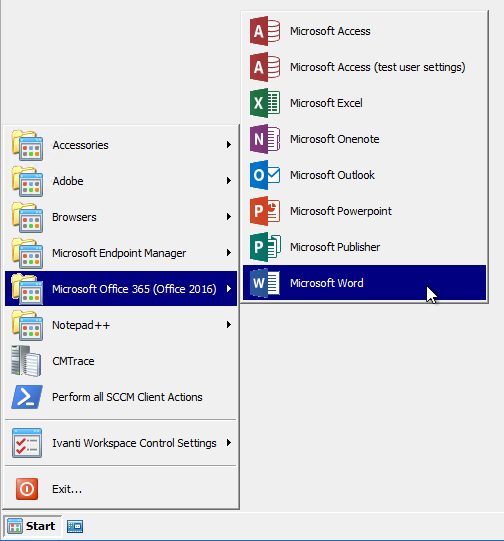
Task: Expand the Adobe submenu arrow
Action: [x=229, y=180]
